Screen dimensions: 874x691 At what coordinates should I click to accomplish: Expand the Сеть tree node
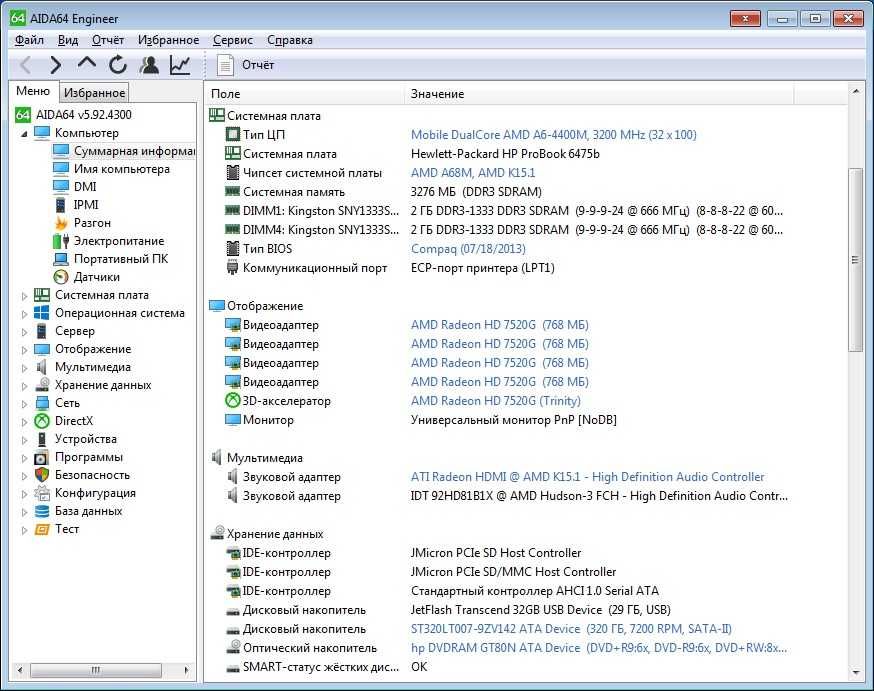(24, 404)
